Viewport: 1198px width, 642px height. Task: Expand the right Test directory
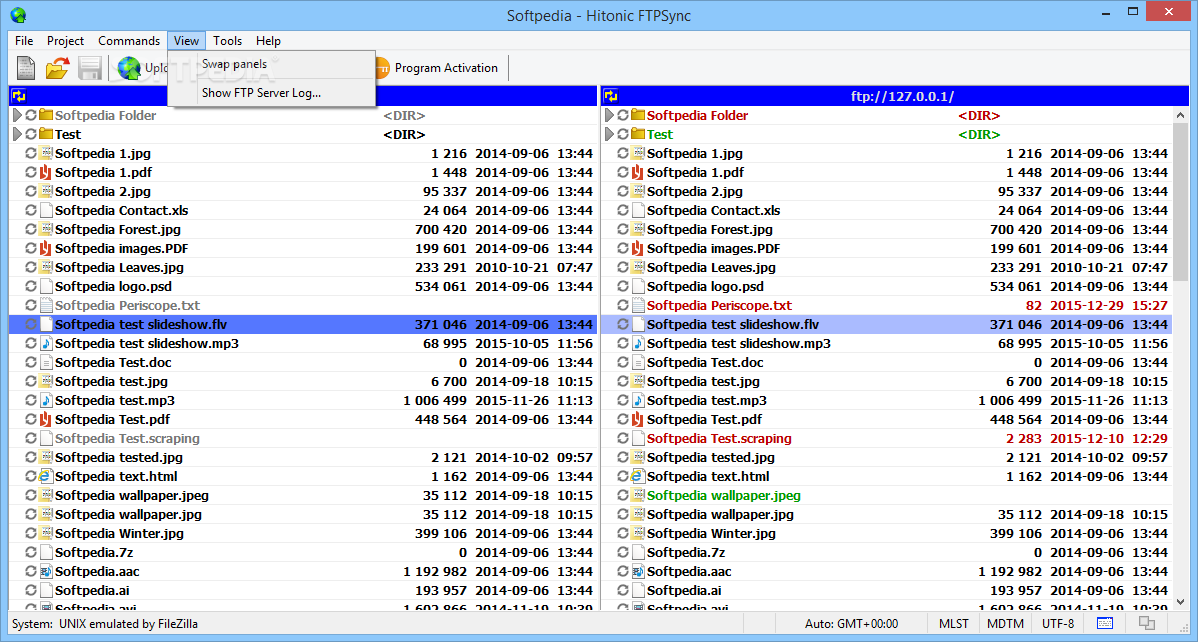(x=609, y=134)
